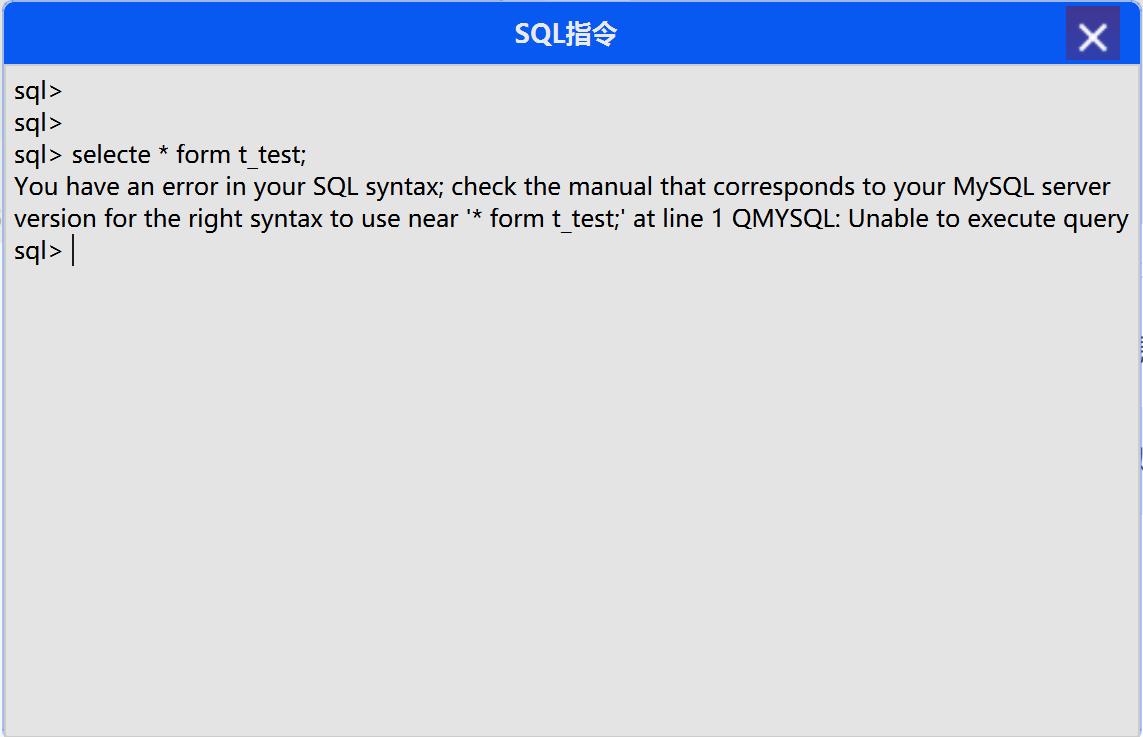The height and width of the screenshot is (737, 1143).
Task: Click the asterisk in the typed query
Action: 163,155
